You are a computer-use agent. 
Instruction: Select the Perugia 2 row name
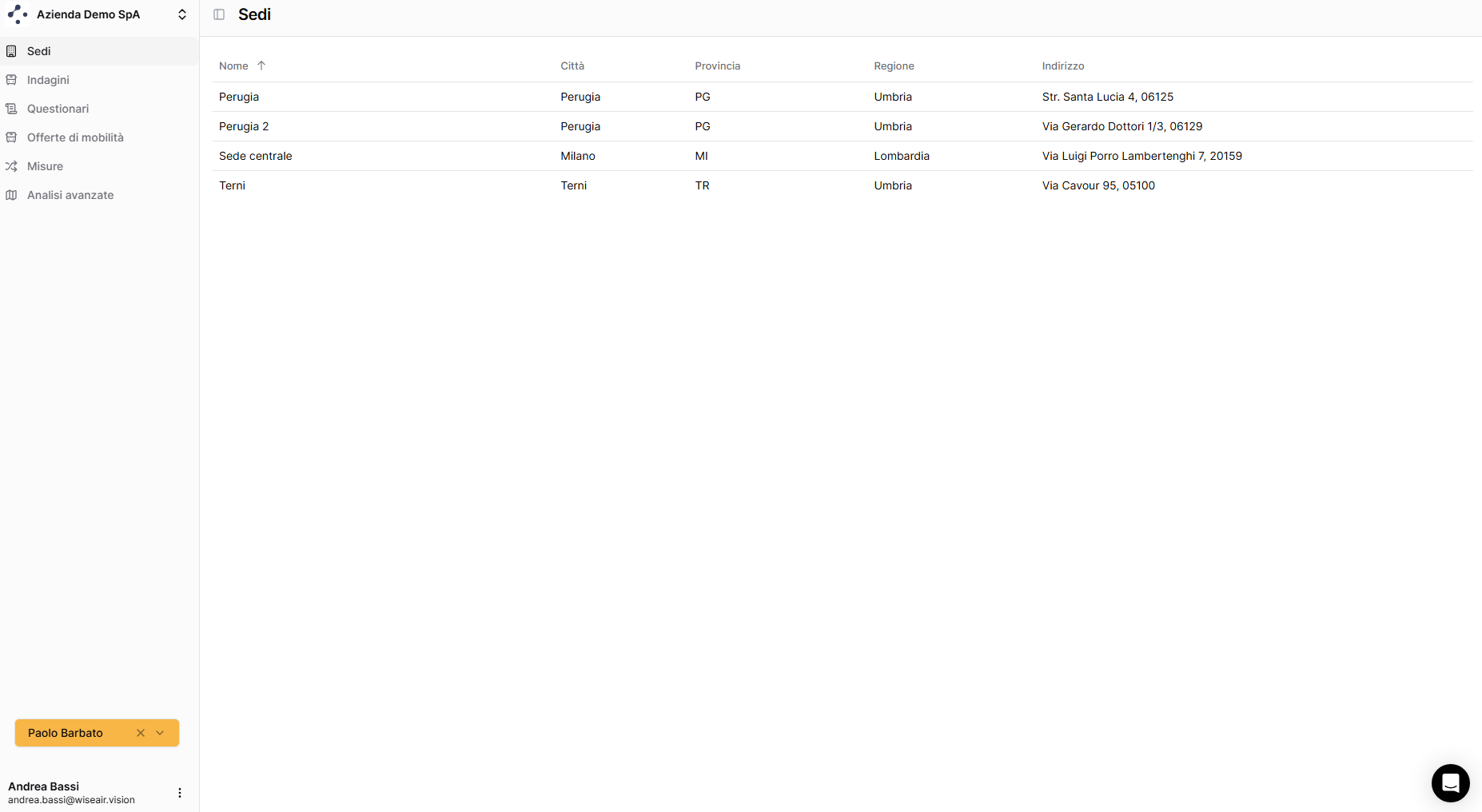coord(244,126)
